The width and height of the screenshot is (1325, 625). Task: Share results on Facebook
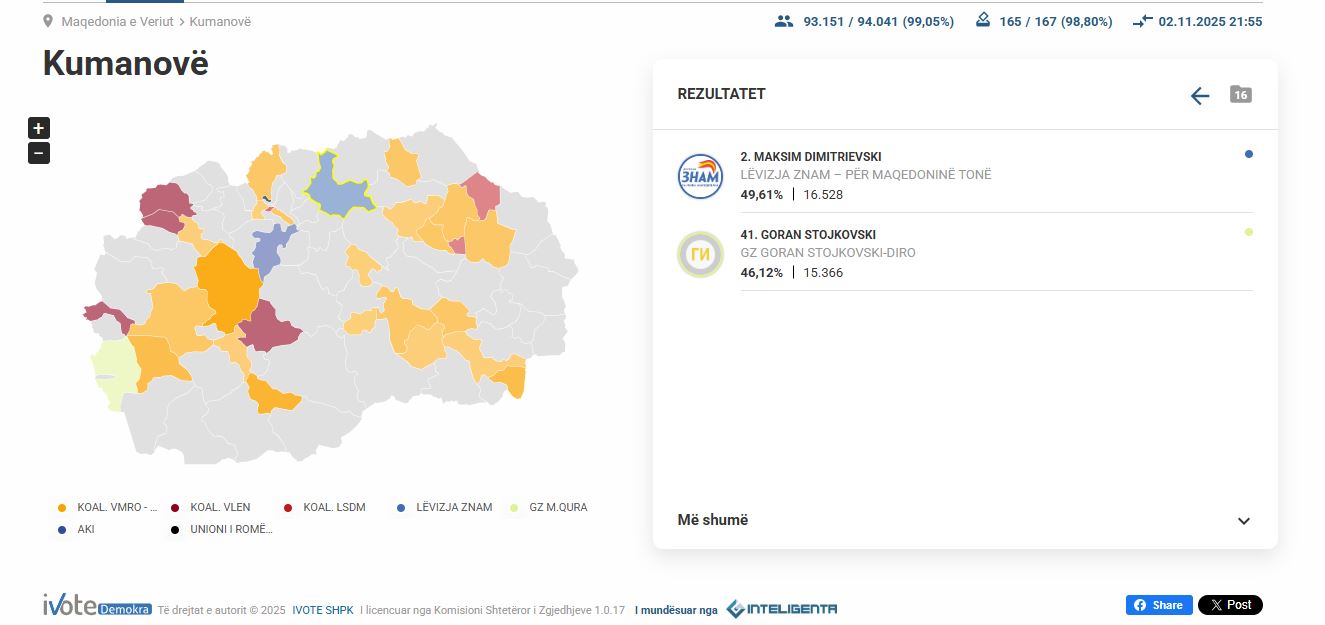(x=1158, y=605)
